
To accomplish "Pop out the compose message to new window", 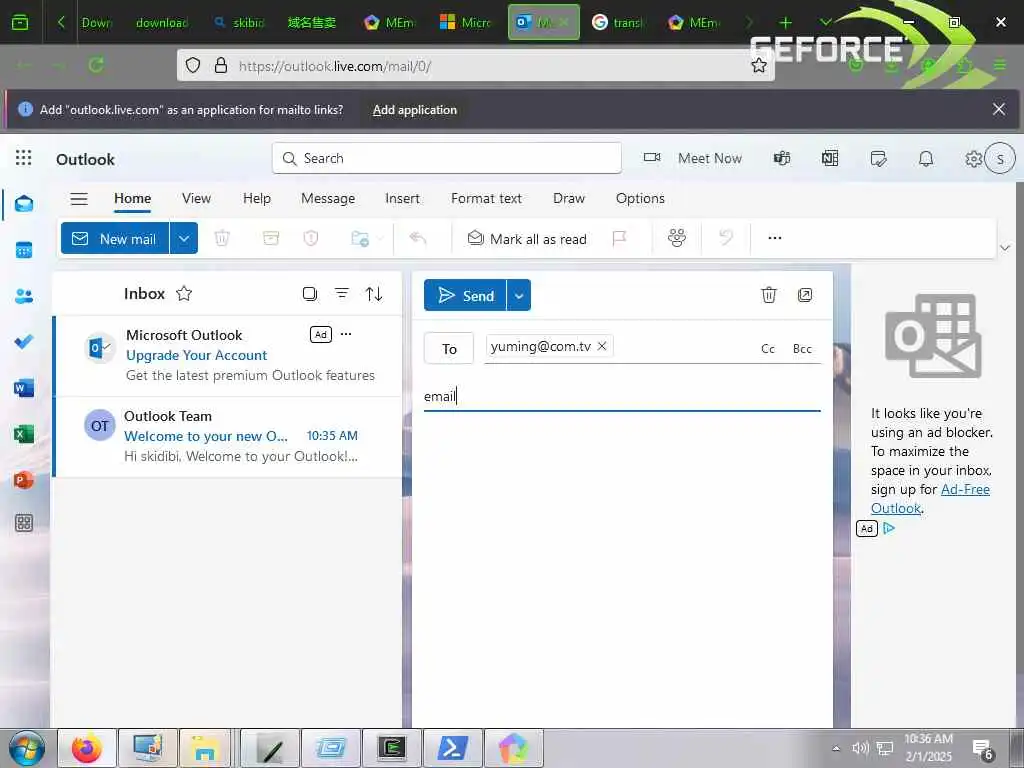I will pyautogui.click(x=805, y=295).
